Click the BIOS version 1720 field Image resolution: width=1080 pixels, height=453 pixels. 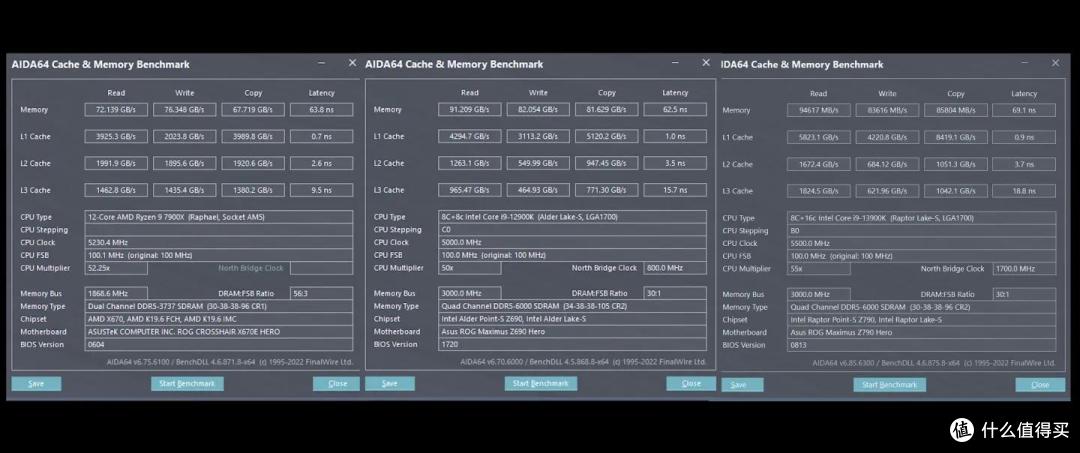(x=572, y=344)
